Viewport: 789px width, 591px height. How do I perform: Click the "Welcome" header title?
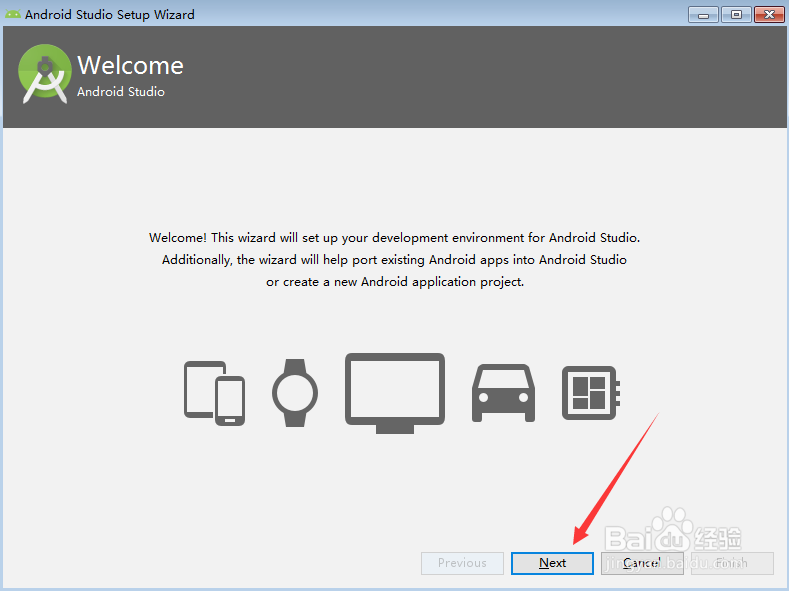click(130, 65)
